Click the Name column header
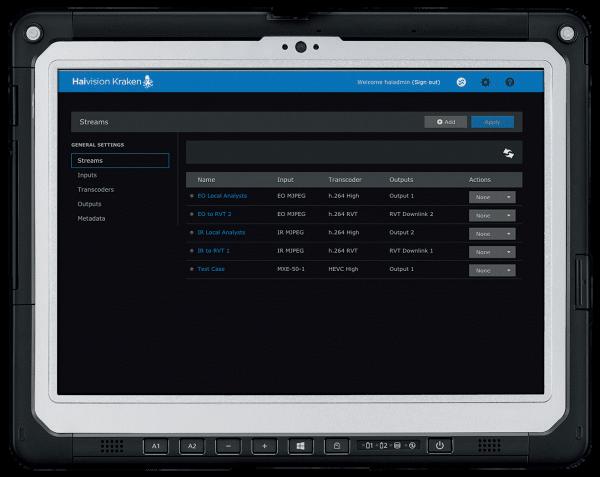Screen dimensions: 600x477 coord(206,180)
